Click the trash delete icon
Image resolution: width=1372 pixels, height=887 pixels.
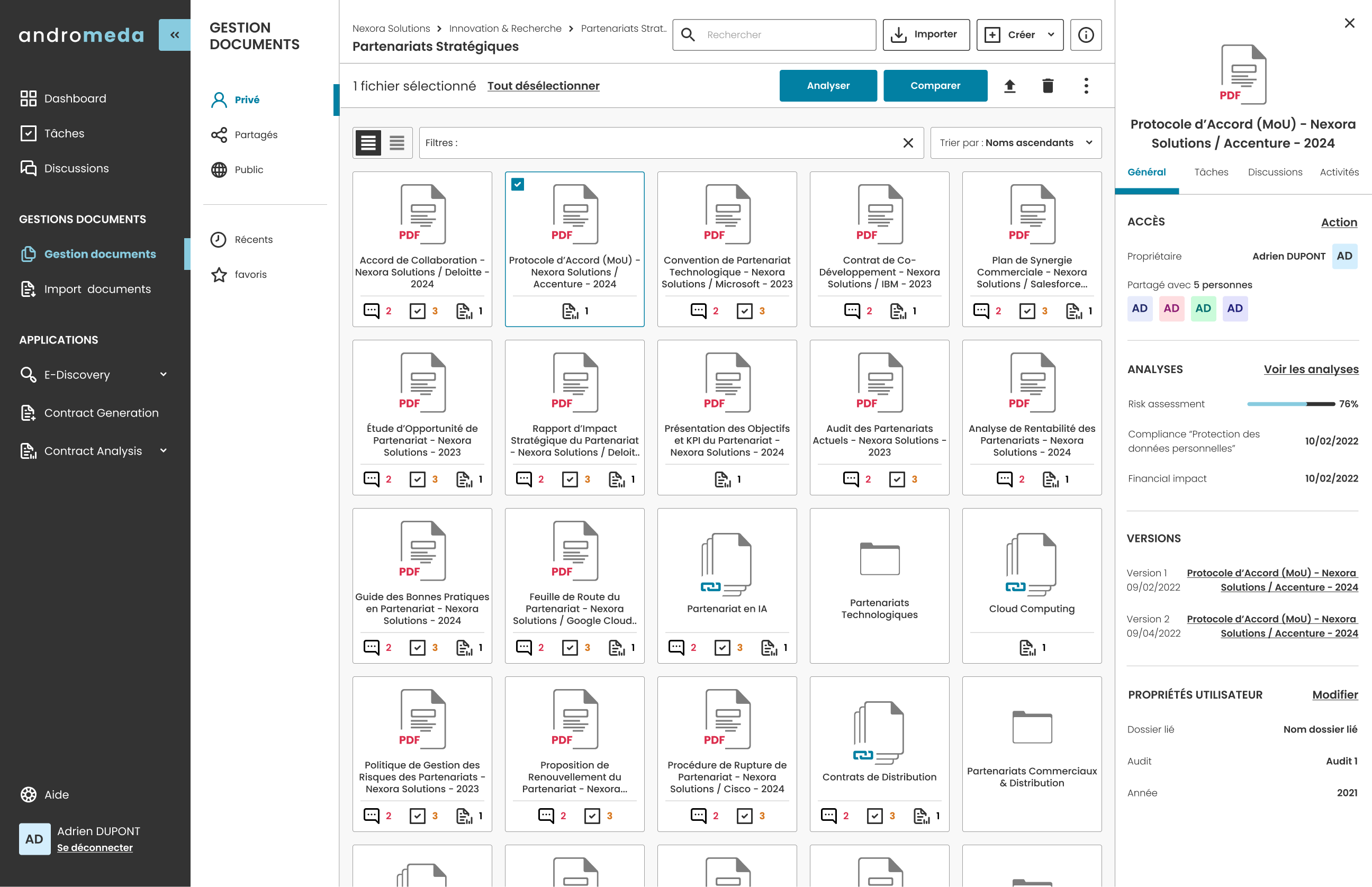(x=1048, y=86)
